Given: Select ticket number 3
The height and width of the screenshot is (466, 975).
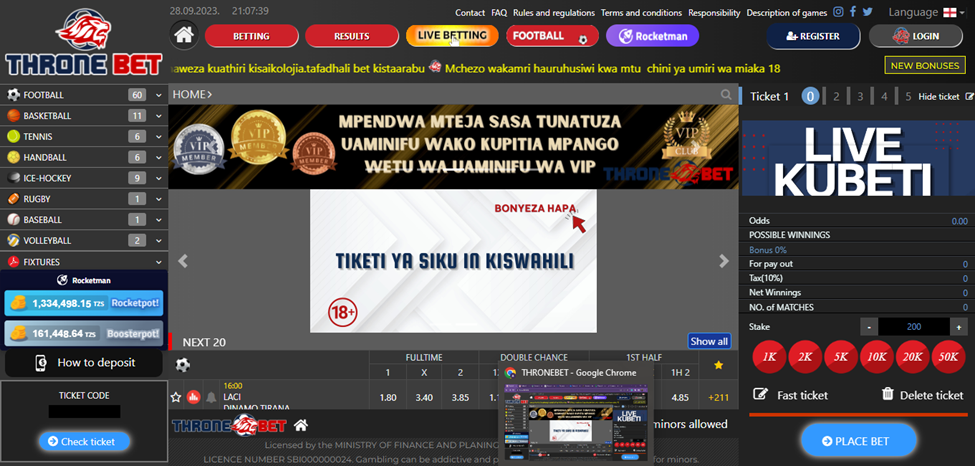Looking at the screenshot, I should click(x=860, y=96).
